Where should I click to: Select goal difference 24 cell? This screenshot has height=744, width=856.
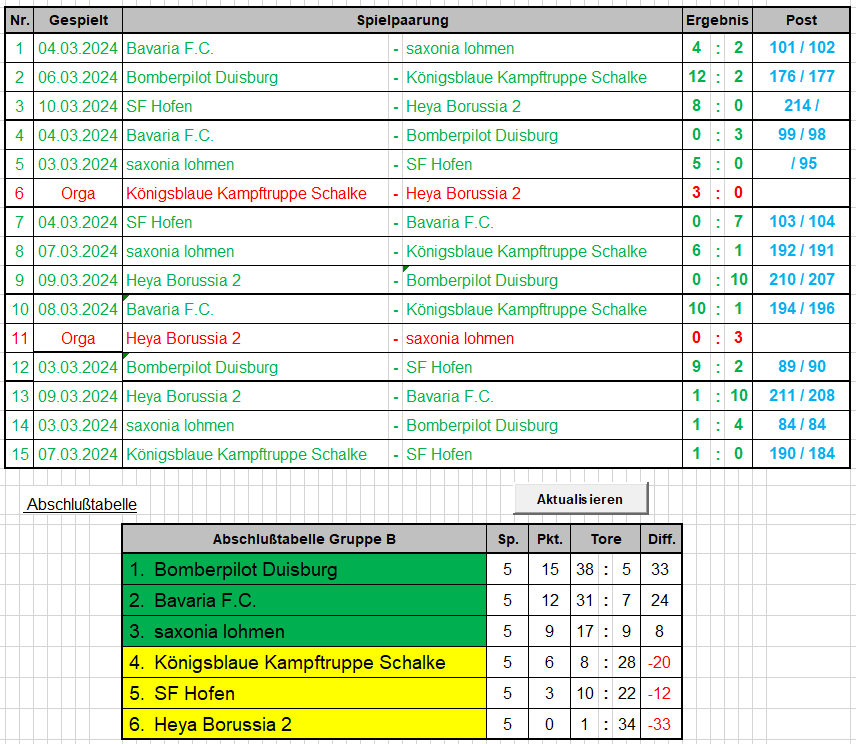pos(659,600)
